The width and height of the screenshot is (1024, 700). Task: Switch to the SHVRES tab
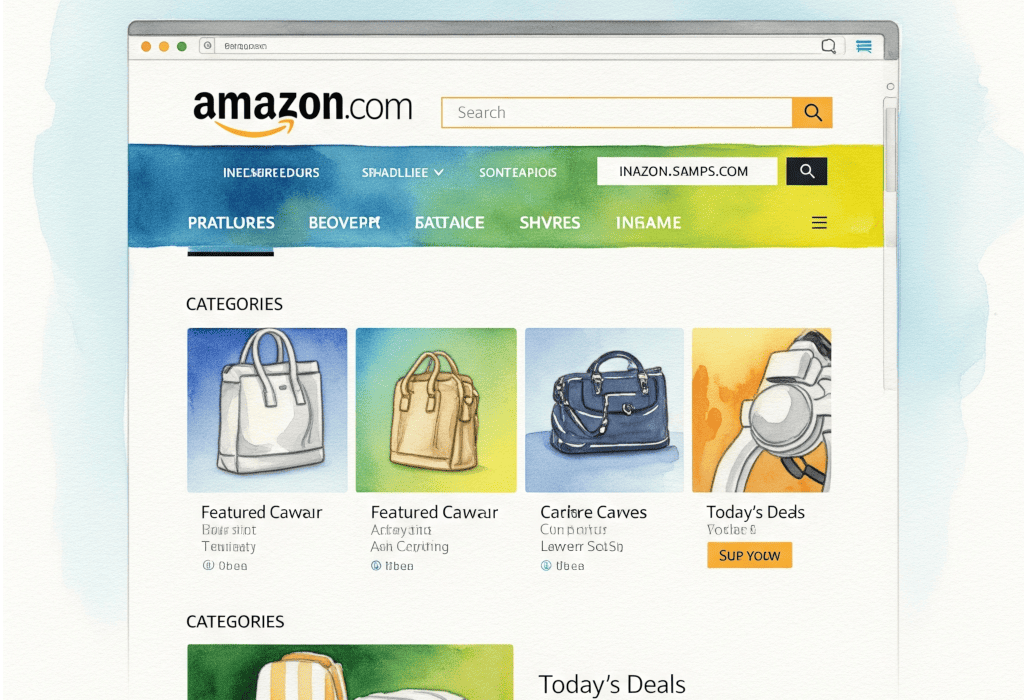549,223
